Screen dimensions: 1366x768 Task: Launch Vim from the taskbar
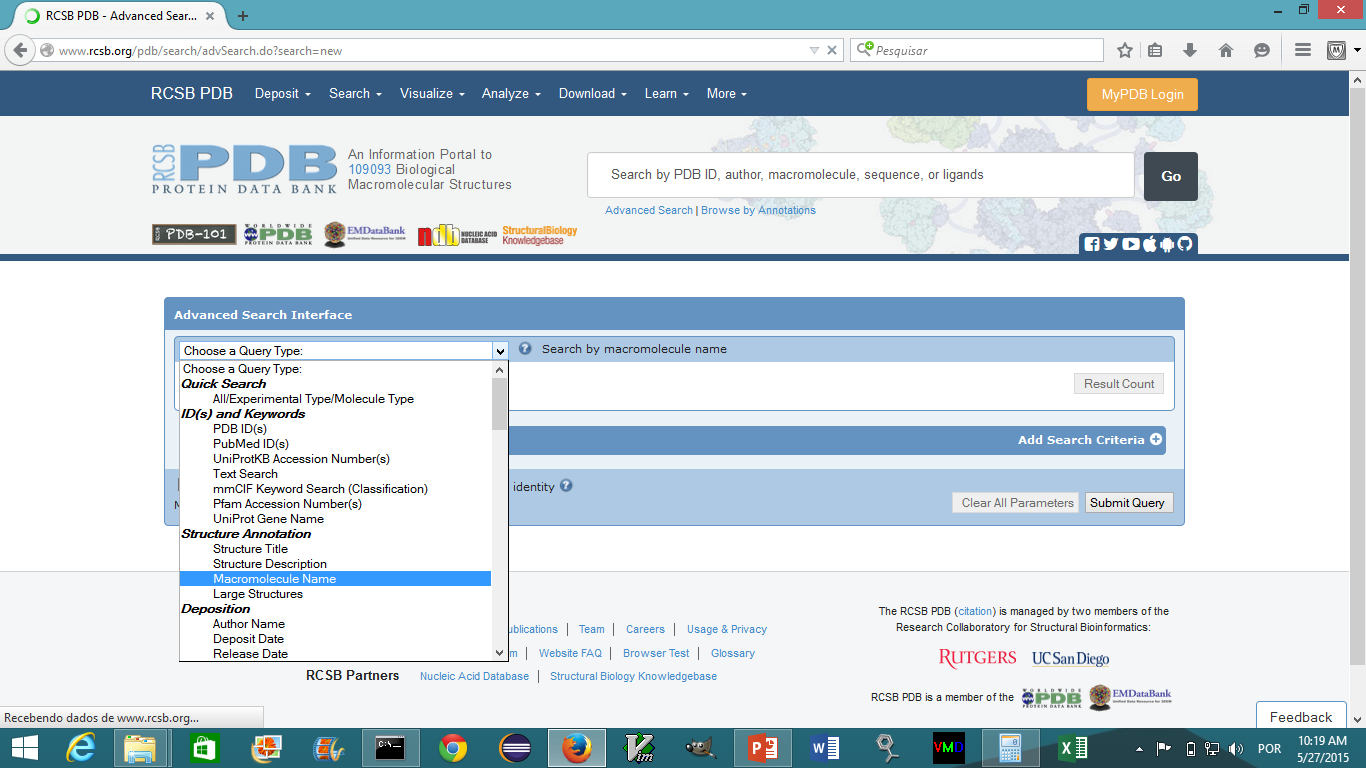tap(639, 747)
